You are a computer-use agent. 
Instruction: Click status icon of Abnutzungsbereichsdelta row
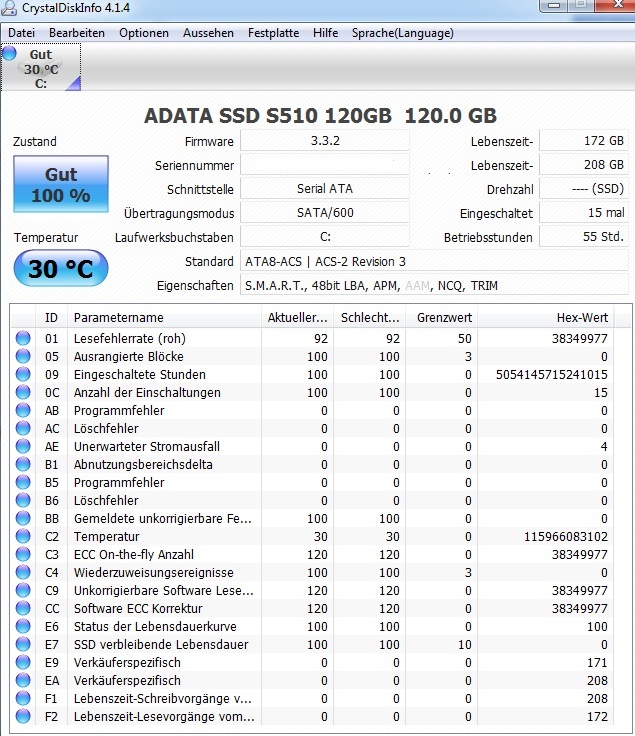[x=23, y=464]
